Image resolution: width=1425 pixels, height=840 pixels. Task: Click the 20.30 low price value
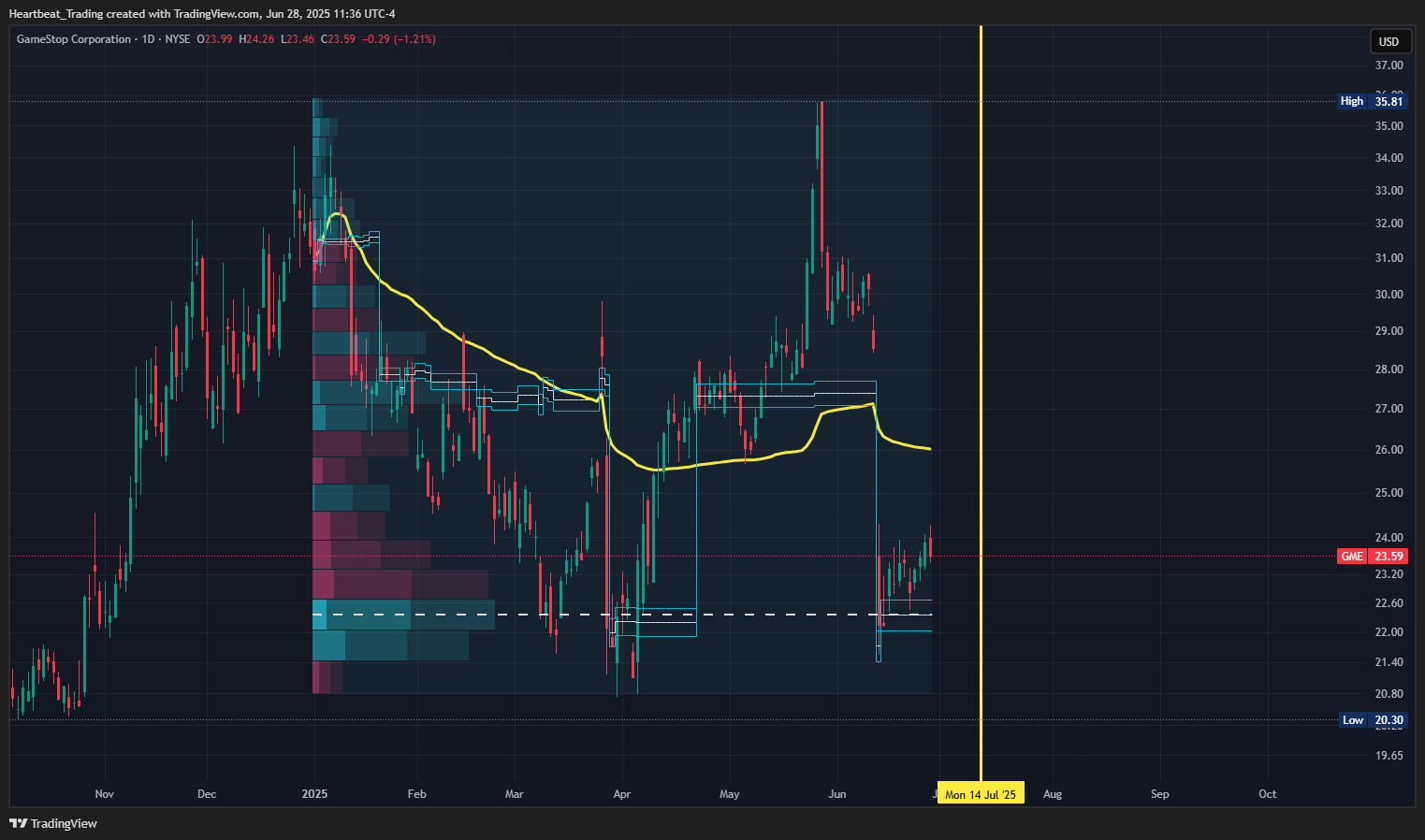1389,720
